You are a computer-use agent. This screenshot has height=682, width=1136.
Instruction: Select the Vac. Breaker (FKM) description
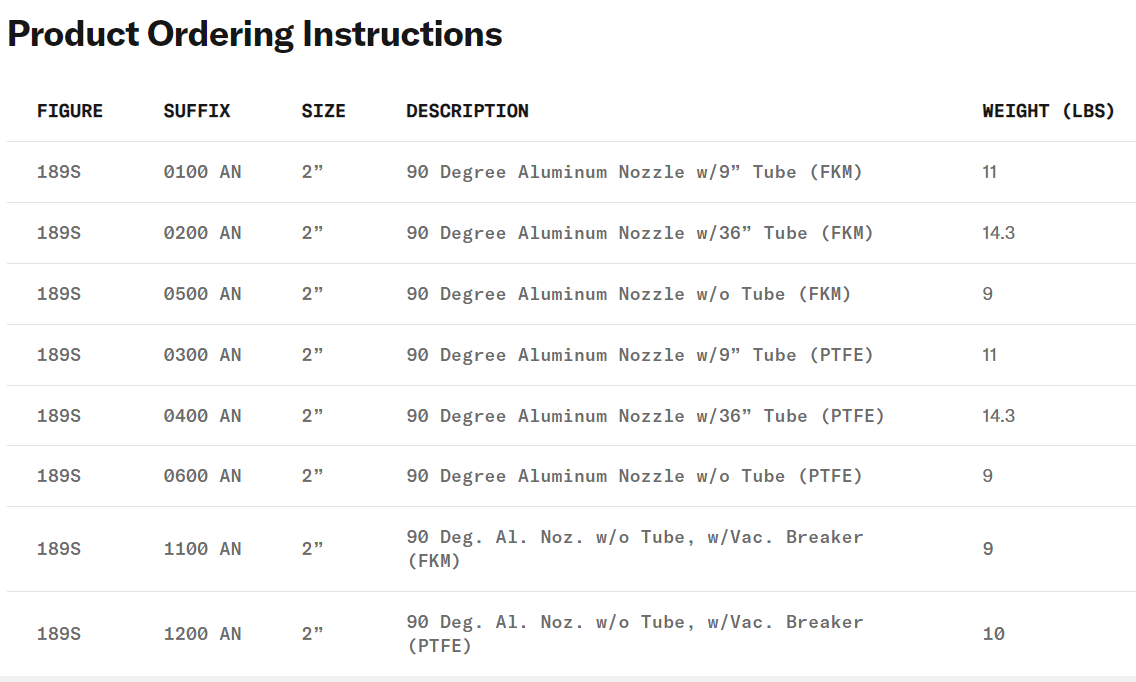634,549
